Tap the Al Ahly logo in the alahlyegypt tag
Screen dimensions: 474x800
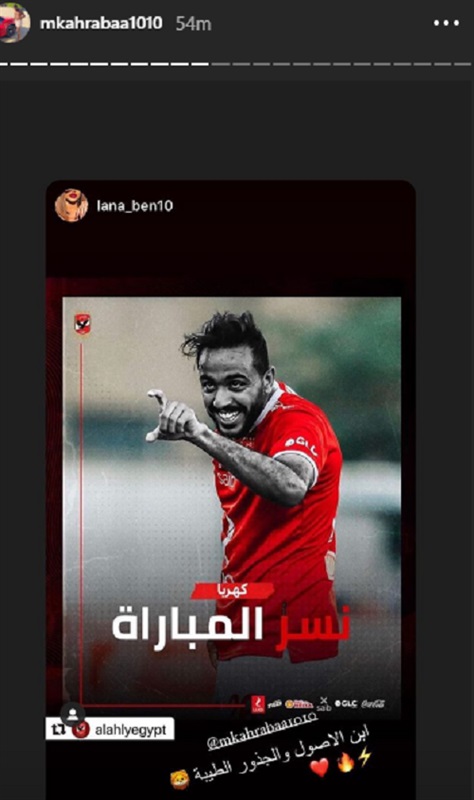pos(80,730)
